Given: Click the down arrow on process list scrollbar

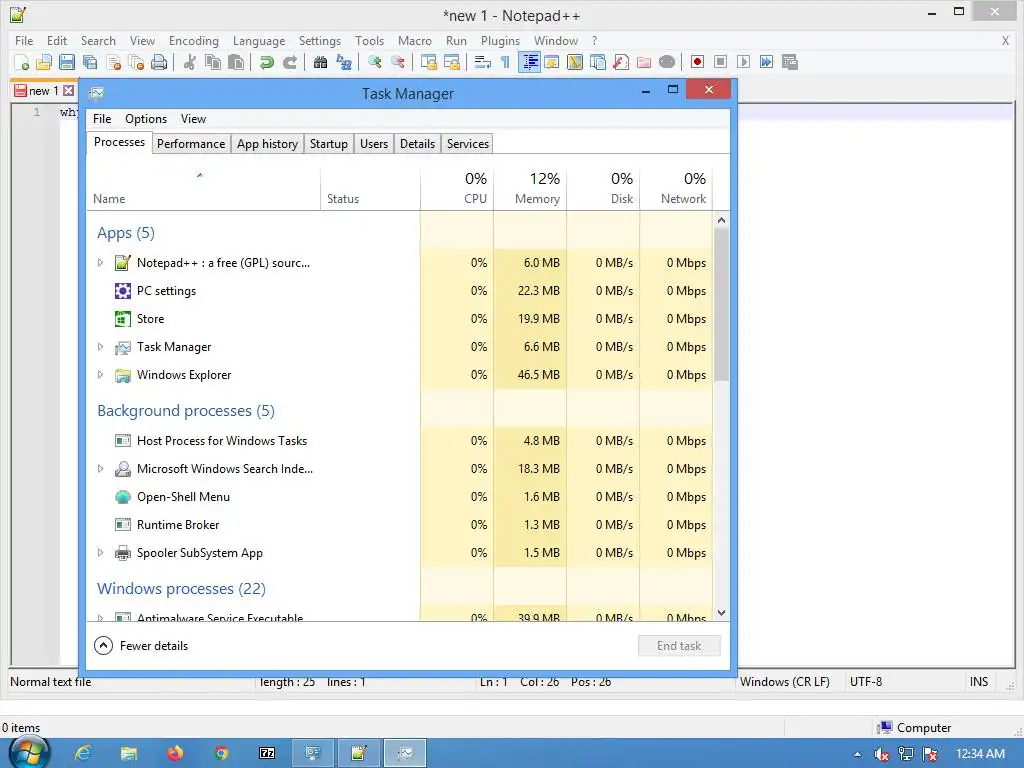Looking at the screenshot, I should pos(721,613).
